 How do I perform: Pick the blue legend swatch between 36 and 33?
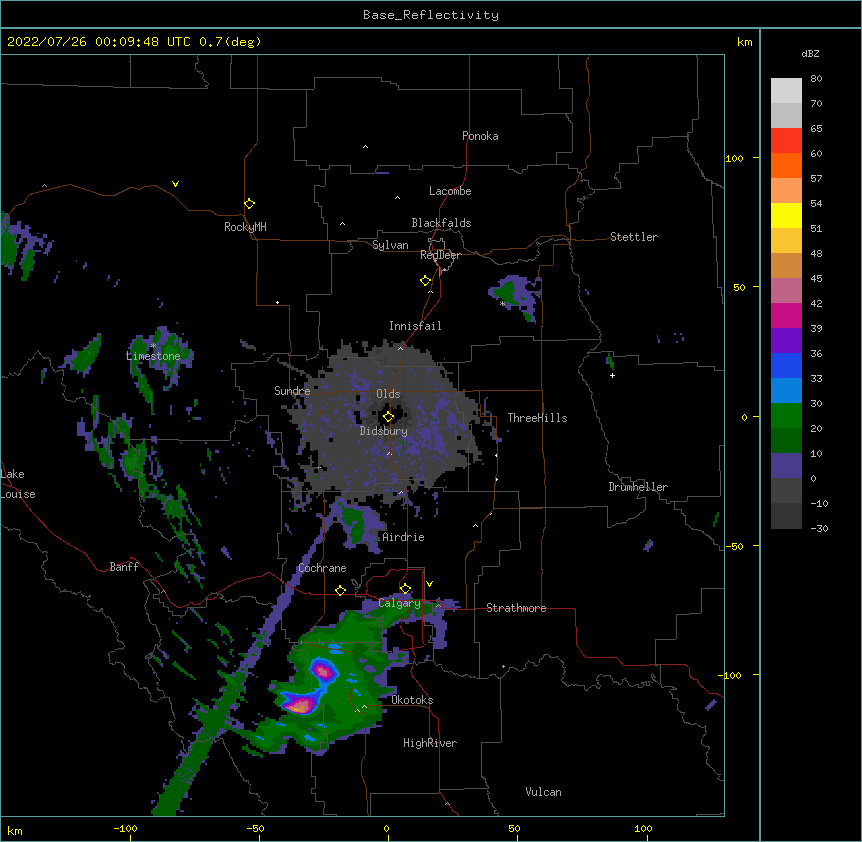coord(786,365)
